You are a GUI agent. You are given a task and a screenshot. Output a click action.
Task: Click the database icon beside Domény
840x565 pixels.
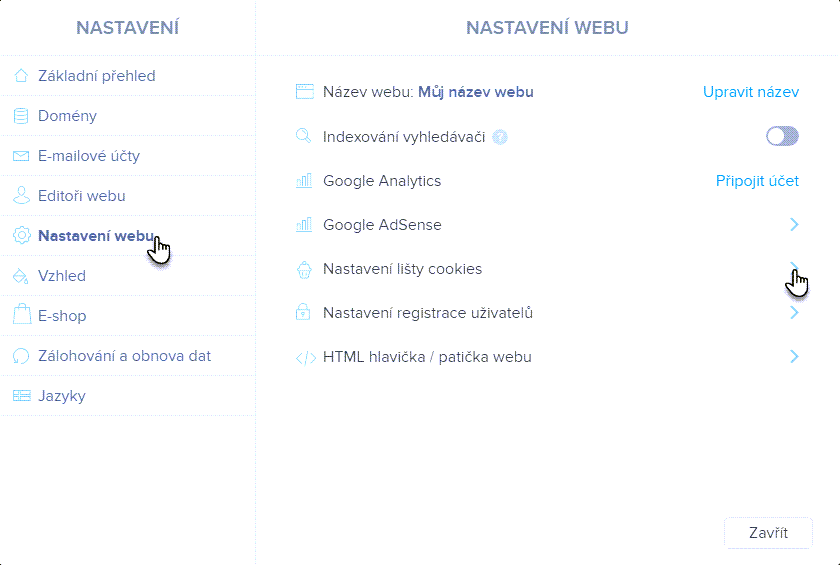(x=21, y=116)
